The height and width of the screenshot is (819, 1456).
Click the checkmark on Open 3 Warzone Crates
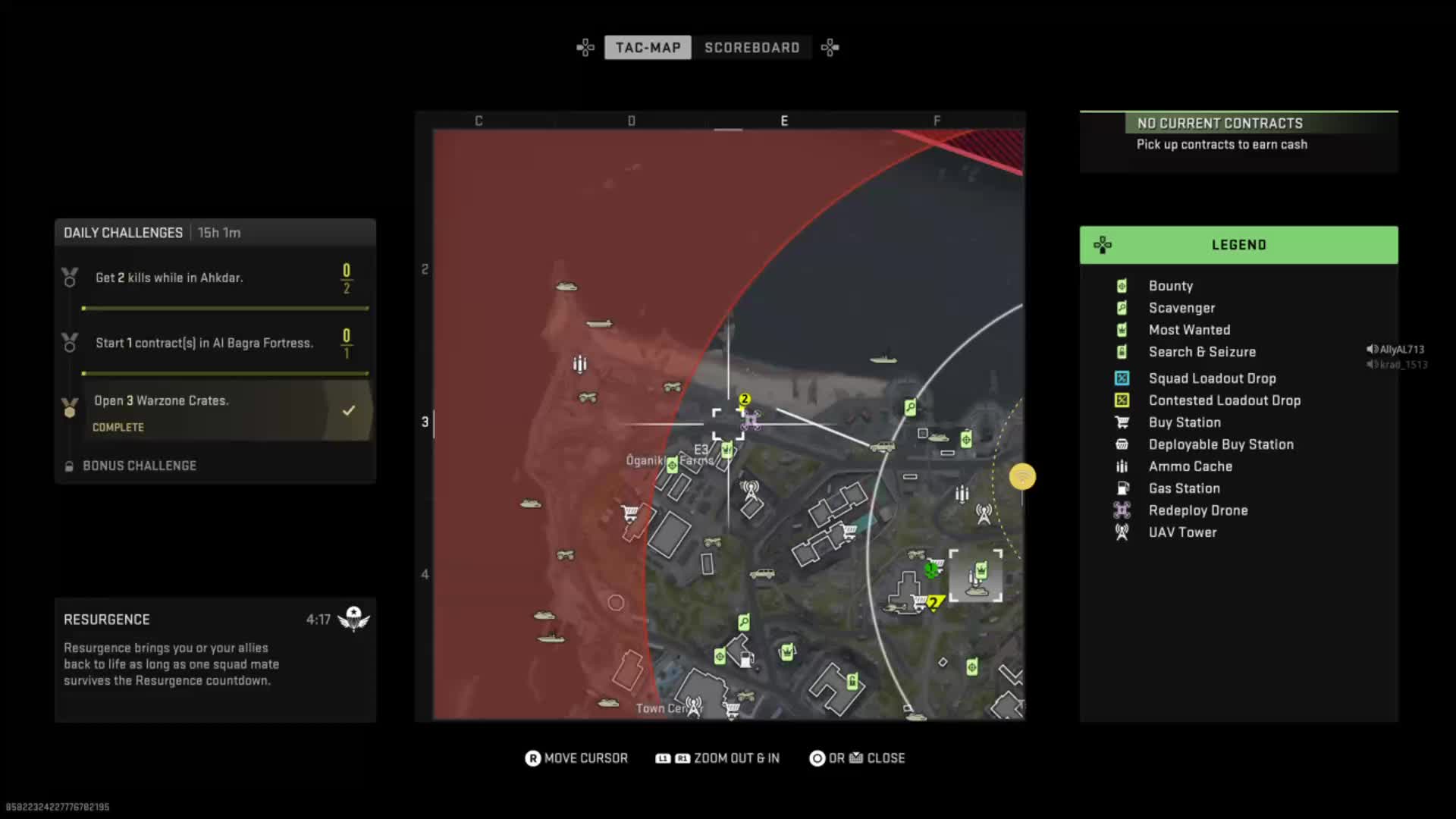[x=348, y=410]
